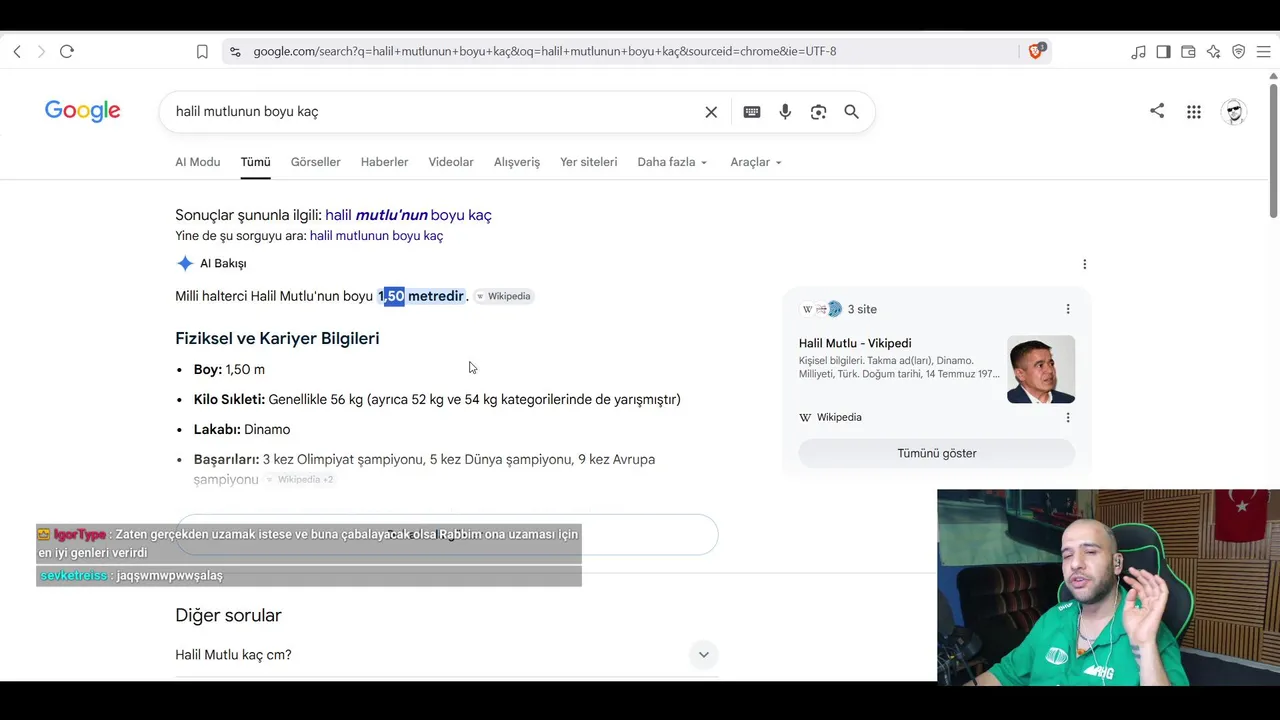Open Brave Shields lion icon

1036,51
